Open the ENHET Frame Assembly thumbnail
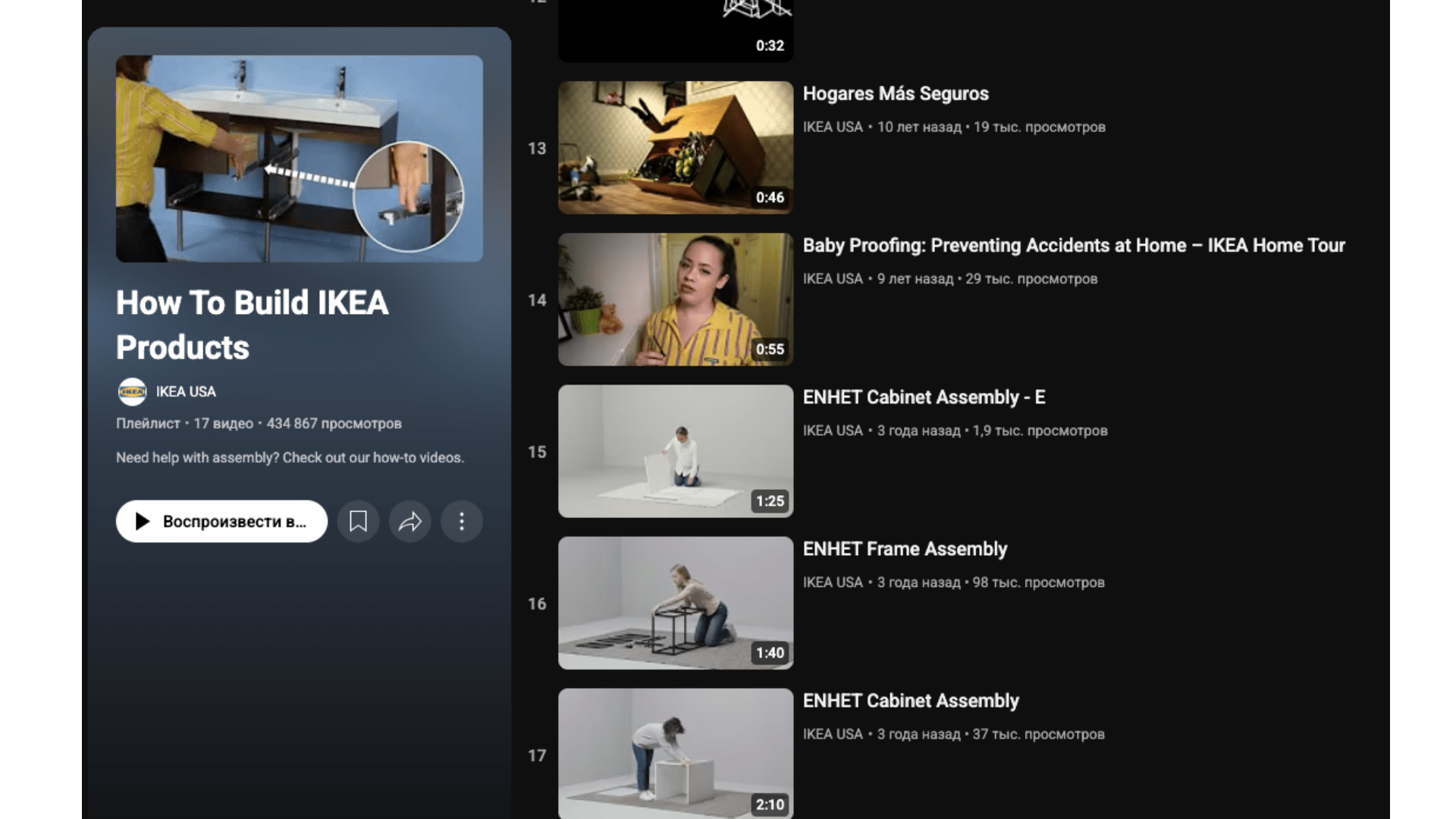The image size is (1456, 819). click(675, 602)
